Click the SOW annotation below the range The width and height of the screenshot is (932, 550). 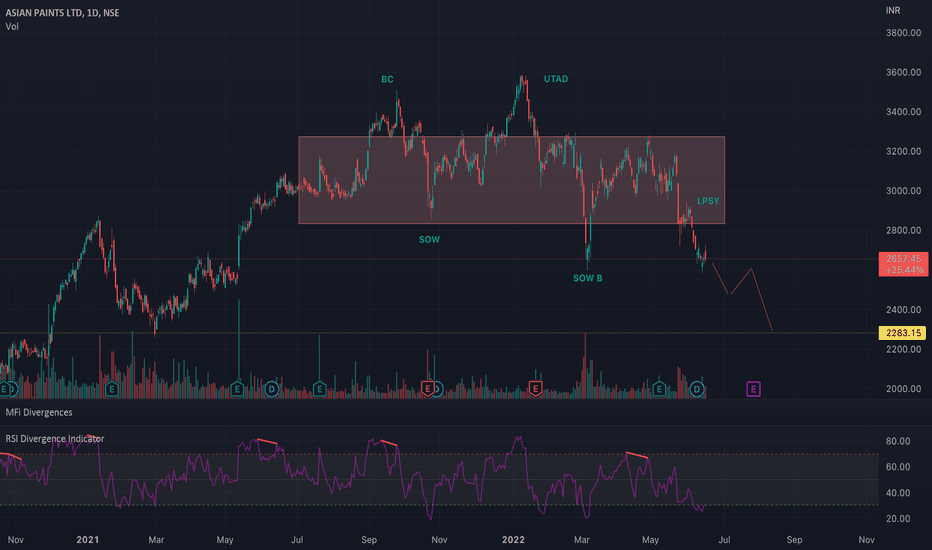pyautogui.click(x=429, y=240)
